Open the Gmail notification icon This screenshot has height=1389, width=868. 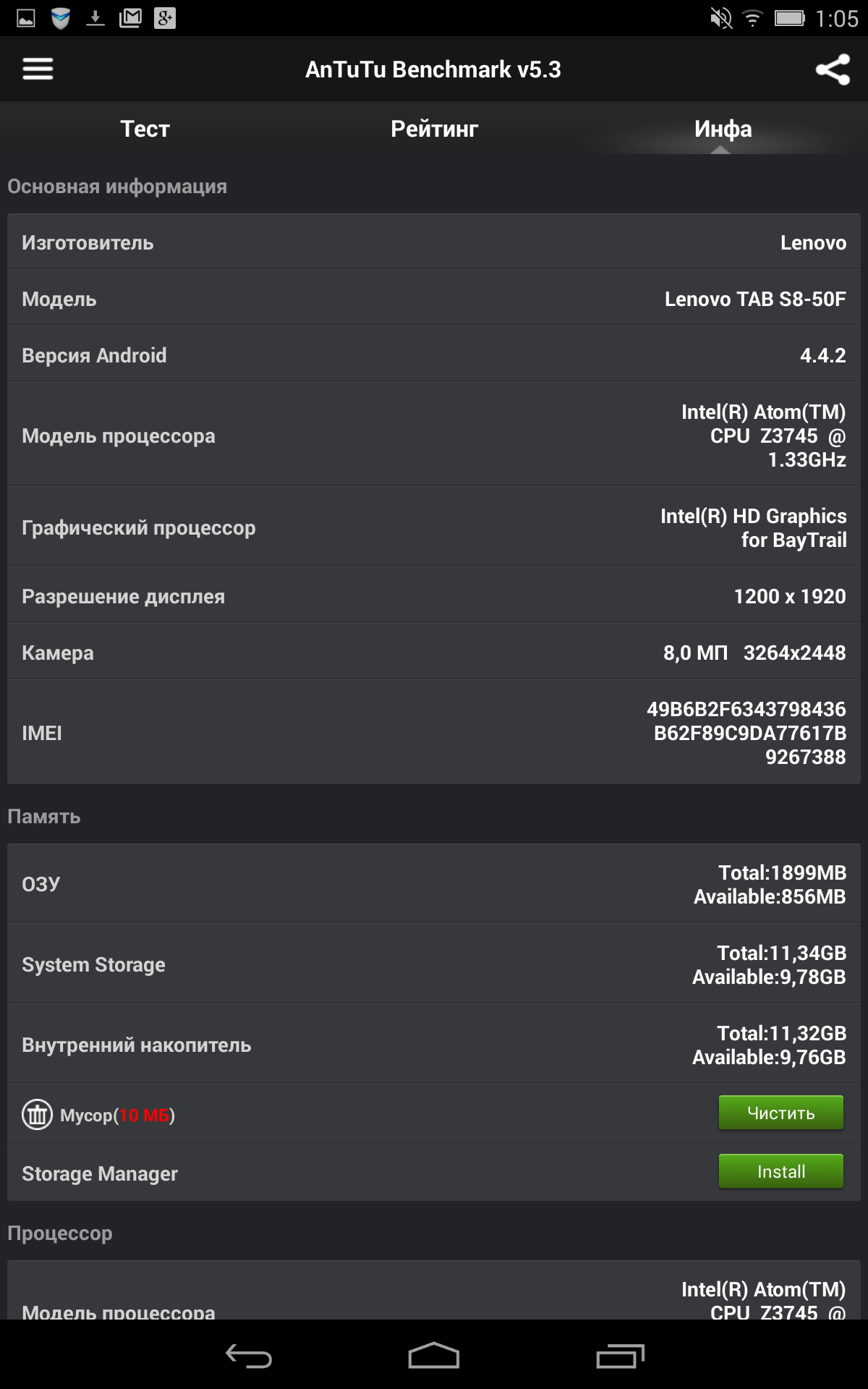coord(130,18)
